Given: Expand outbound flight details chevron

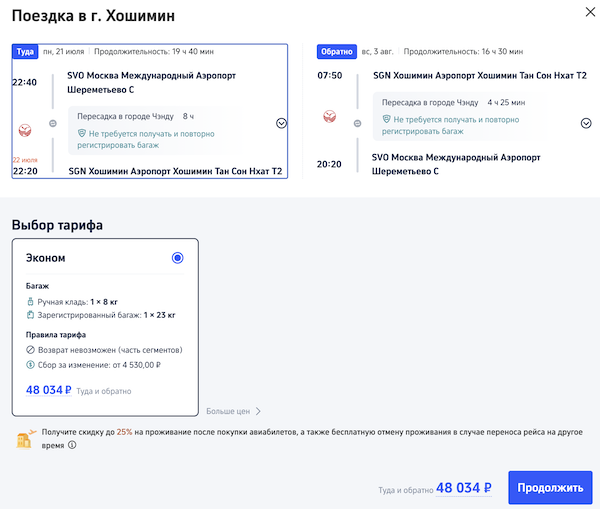Looking at the screenshot, I should pyautogui.click(x=281, y=123).
